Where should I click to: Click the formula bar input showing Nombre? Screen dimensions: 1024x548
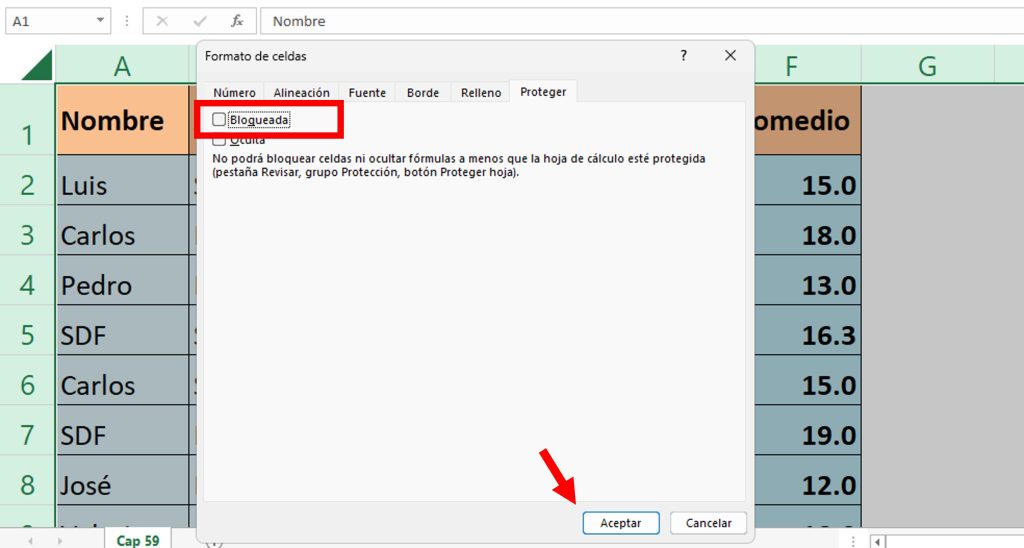pos(640,21)
